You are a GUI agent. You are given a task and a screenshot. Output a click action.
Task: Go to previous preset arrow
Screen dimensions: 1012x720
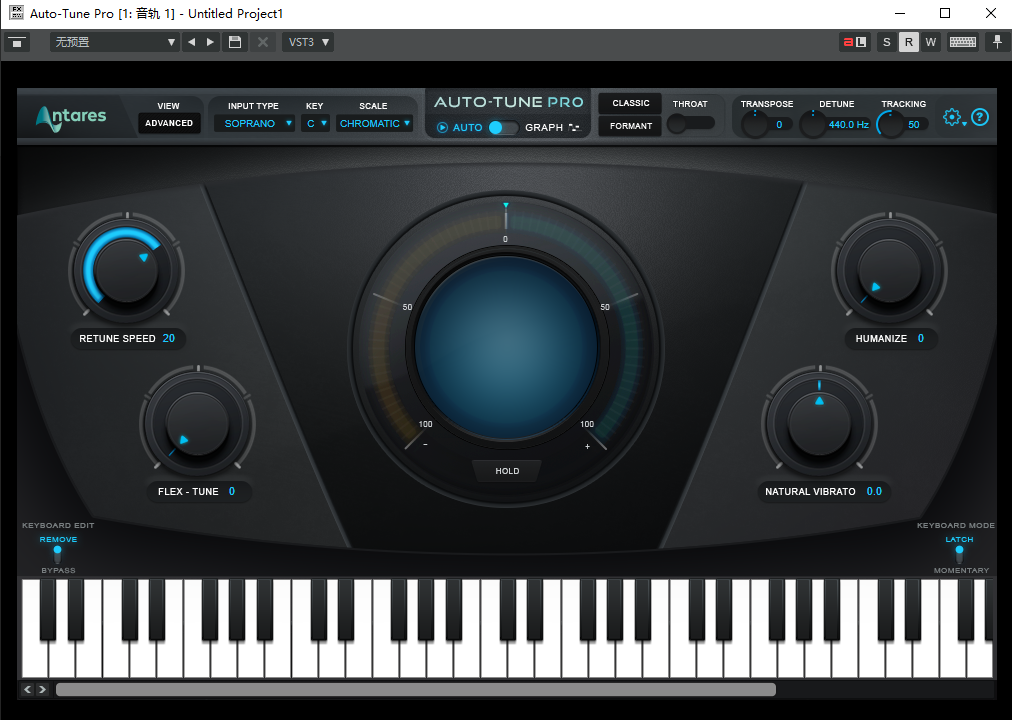(x=192, y=42)
